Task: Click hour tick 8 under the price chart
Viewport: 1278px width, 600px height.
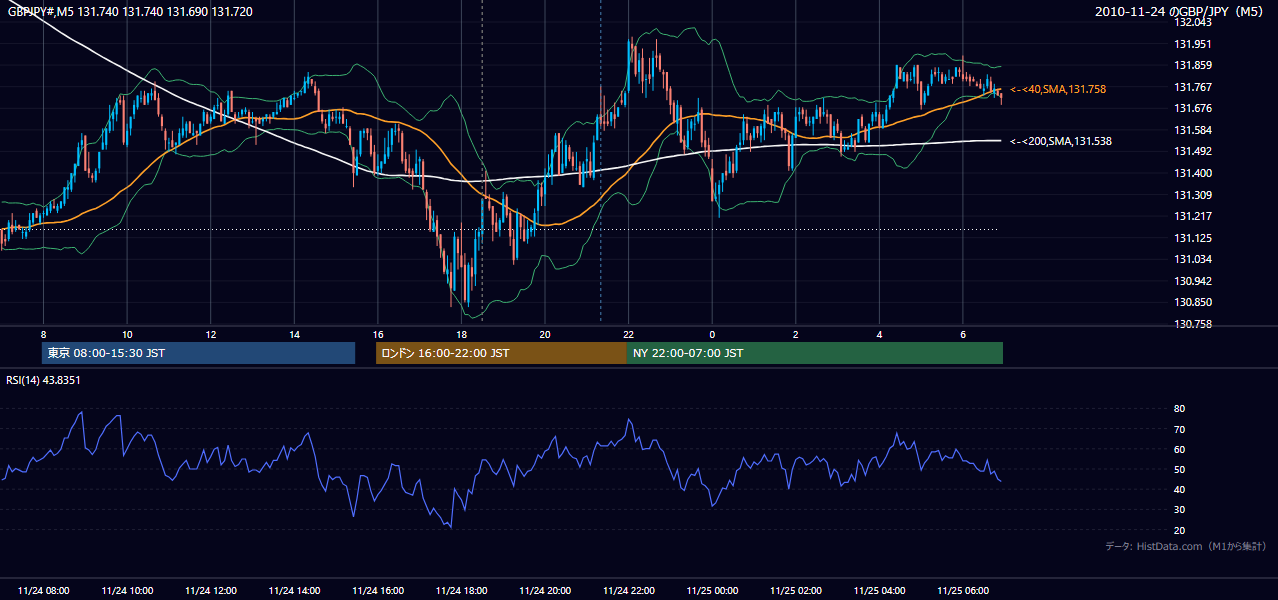Action: click(x=43, y=334)
